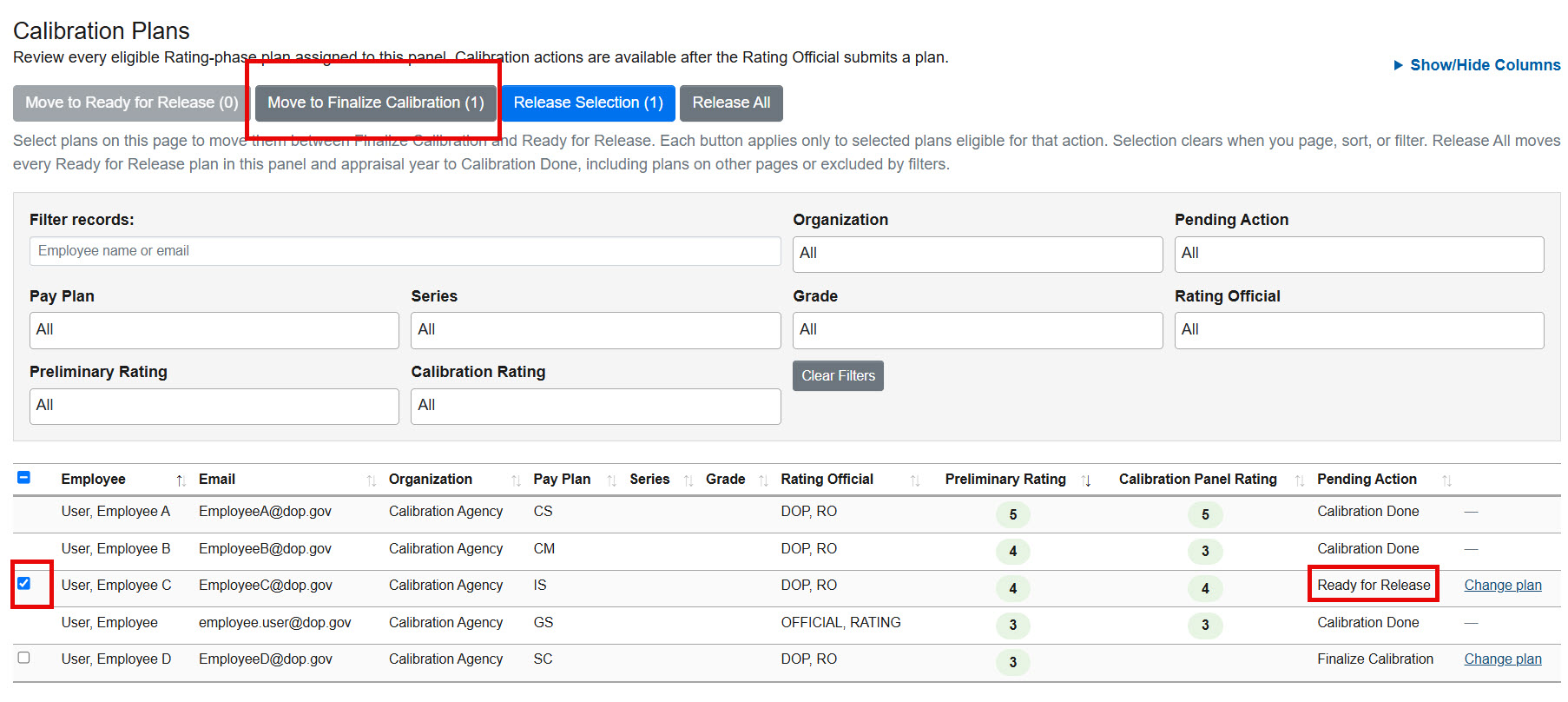Sort by Grade column arrows
Screen dimensions: 1568x702
coord(763,480)
